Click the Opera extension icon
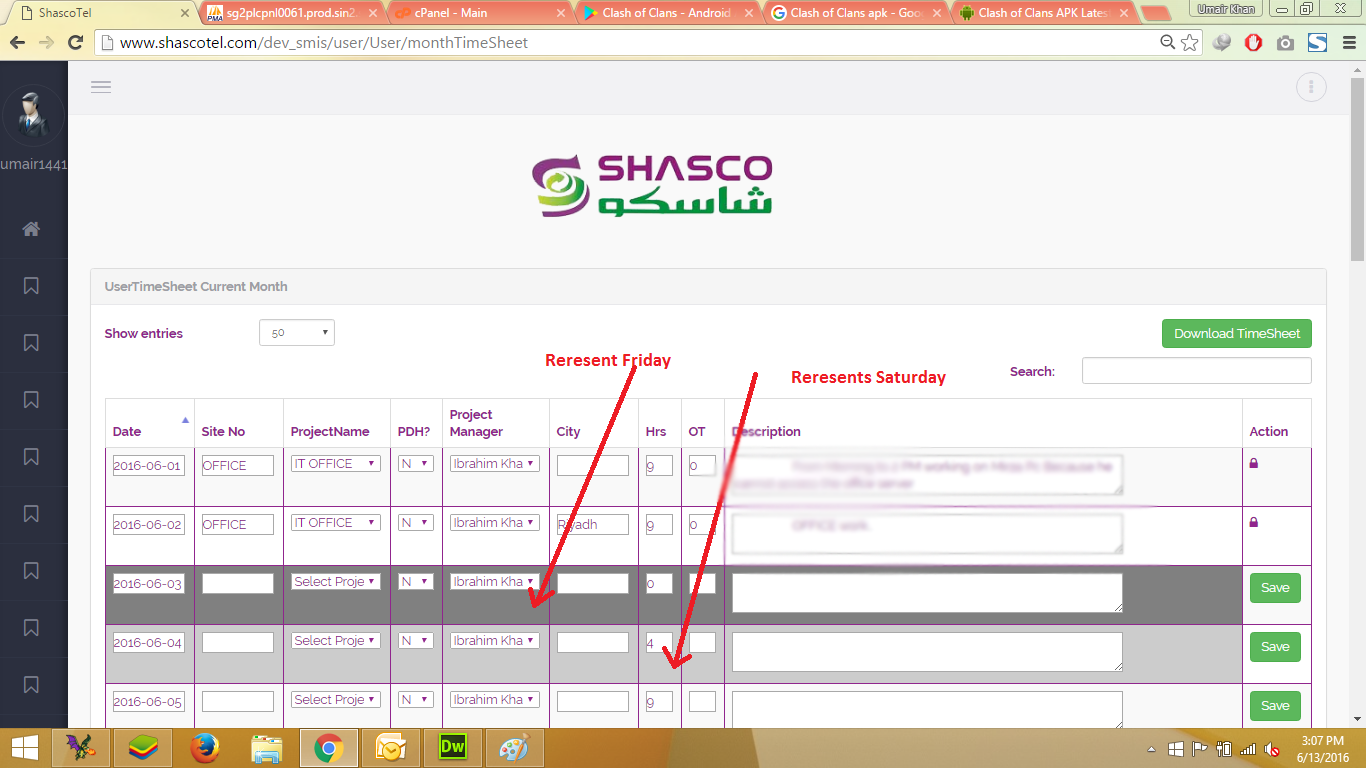This screenshot has width=1366, height=768. click(x=1253, y=43)
